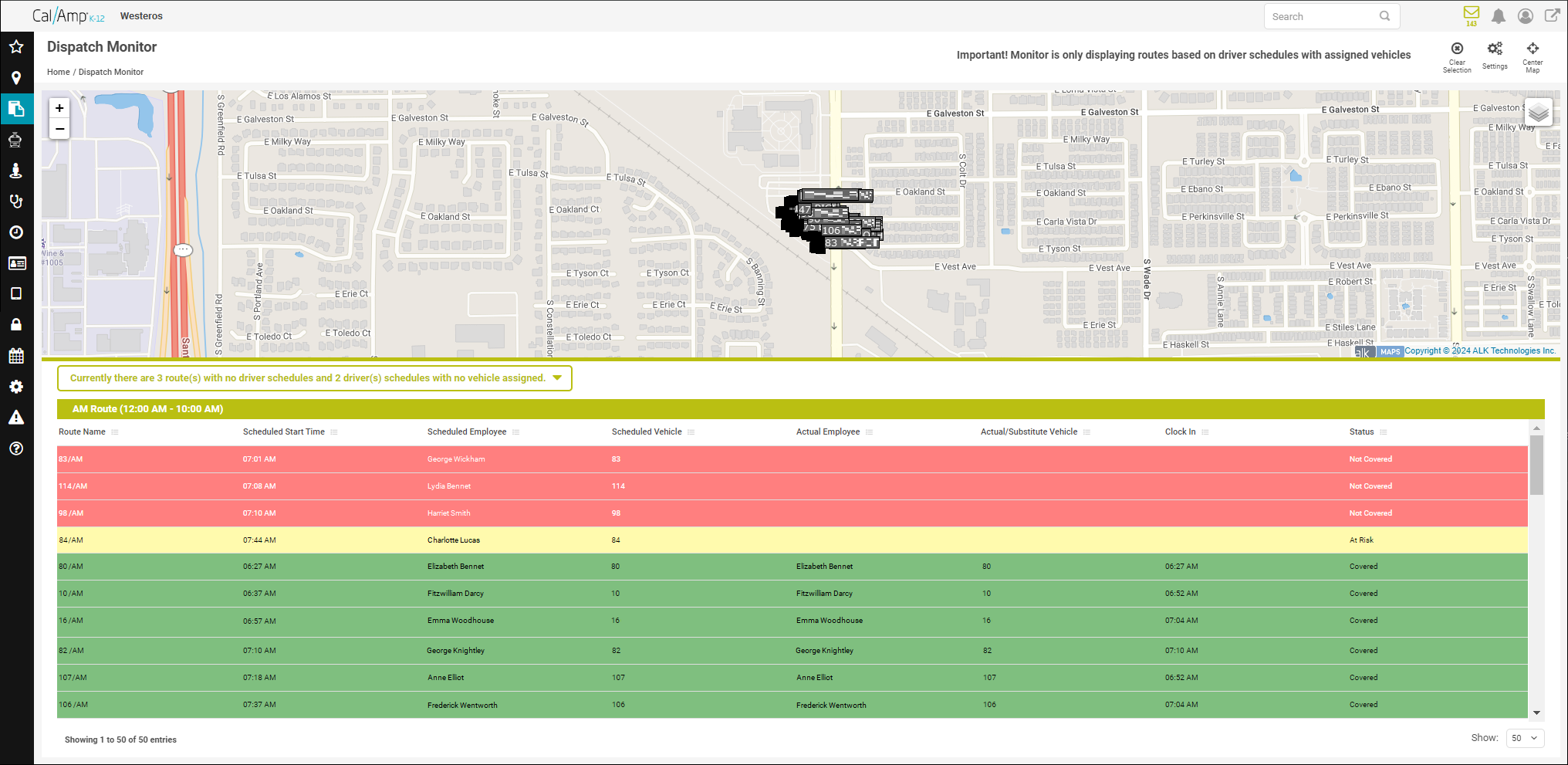Image resolution: width=1568 pixels, height=765 pixels.
Task: Zoom in the map with plus button
Action: [x=59, y=108]
